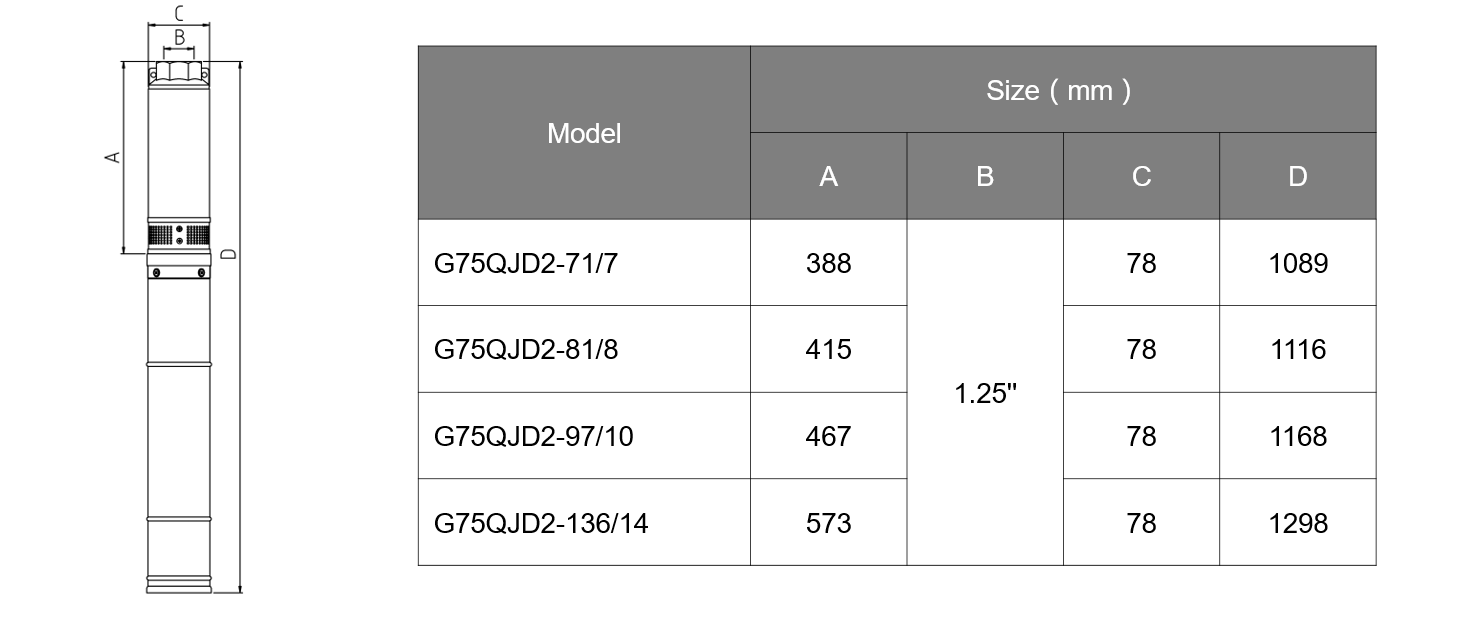The width and height of the screenshot is (1459, 625).
Task: Click the dimension A label beside pump
Action: point(113,156)
